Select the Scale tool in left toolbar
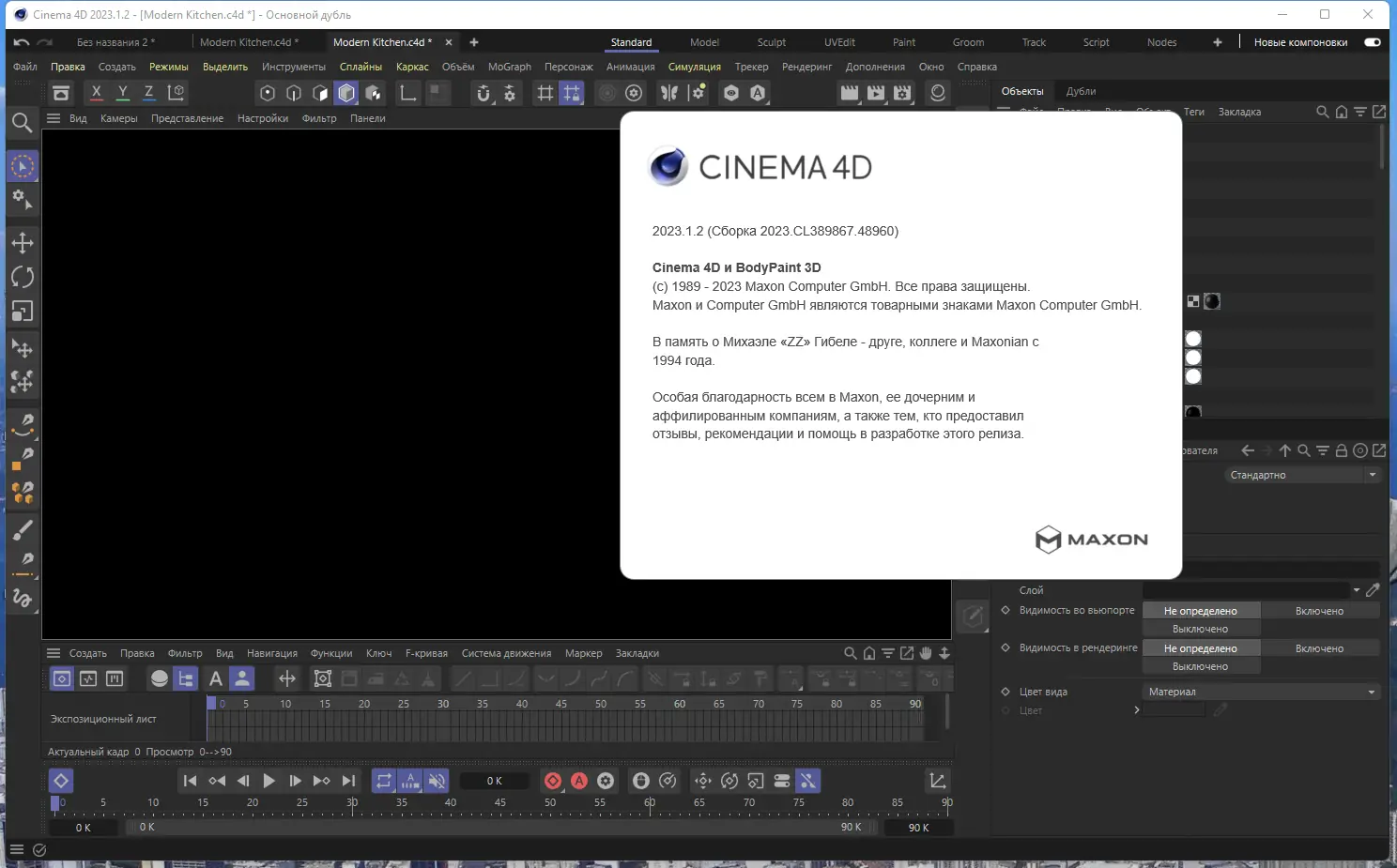Image resolution: width=1397 pixels, height=868 pixels. [x=23, y=311]
